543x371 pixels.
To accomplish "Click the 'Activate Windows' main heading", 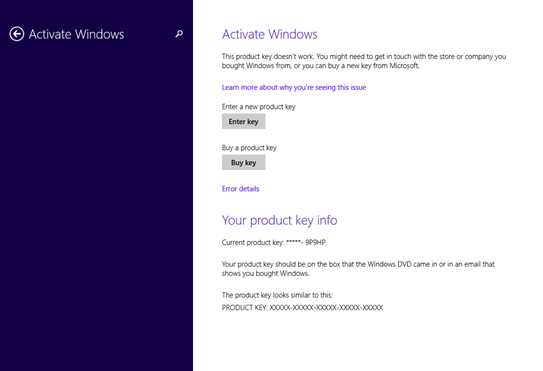I will point(270,34).
